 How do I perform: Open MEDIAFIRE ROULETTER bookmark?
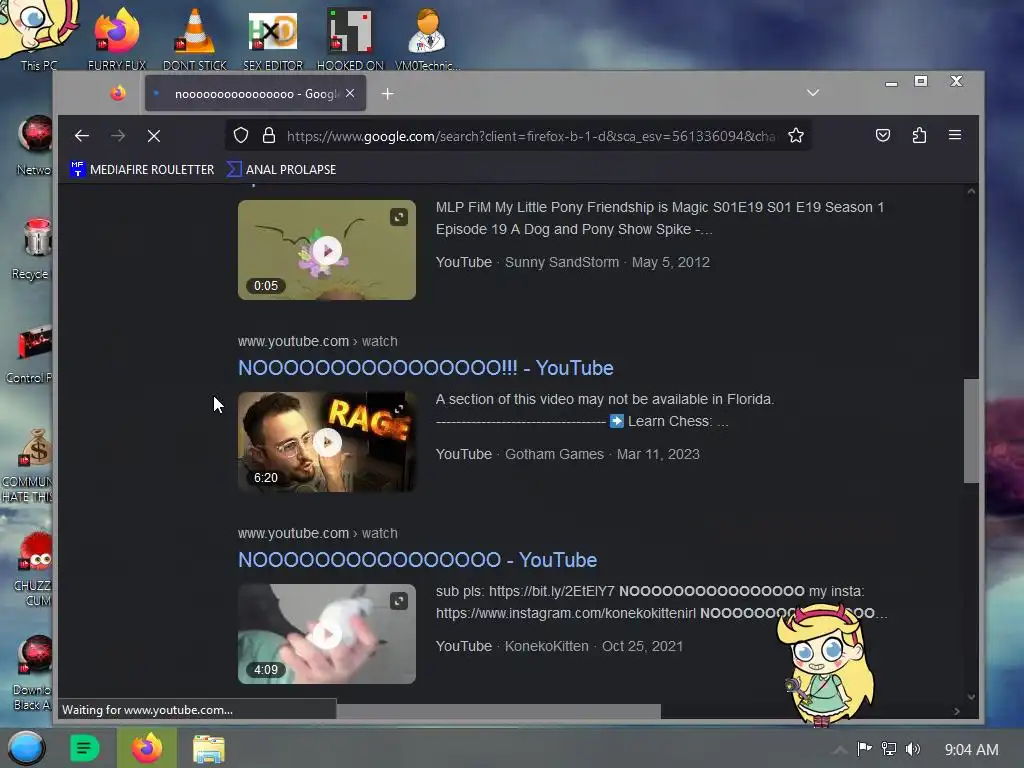[142, 169]
